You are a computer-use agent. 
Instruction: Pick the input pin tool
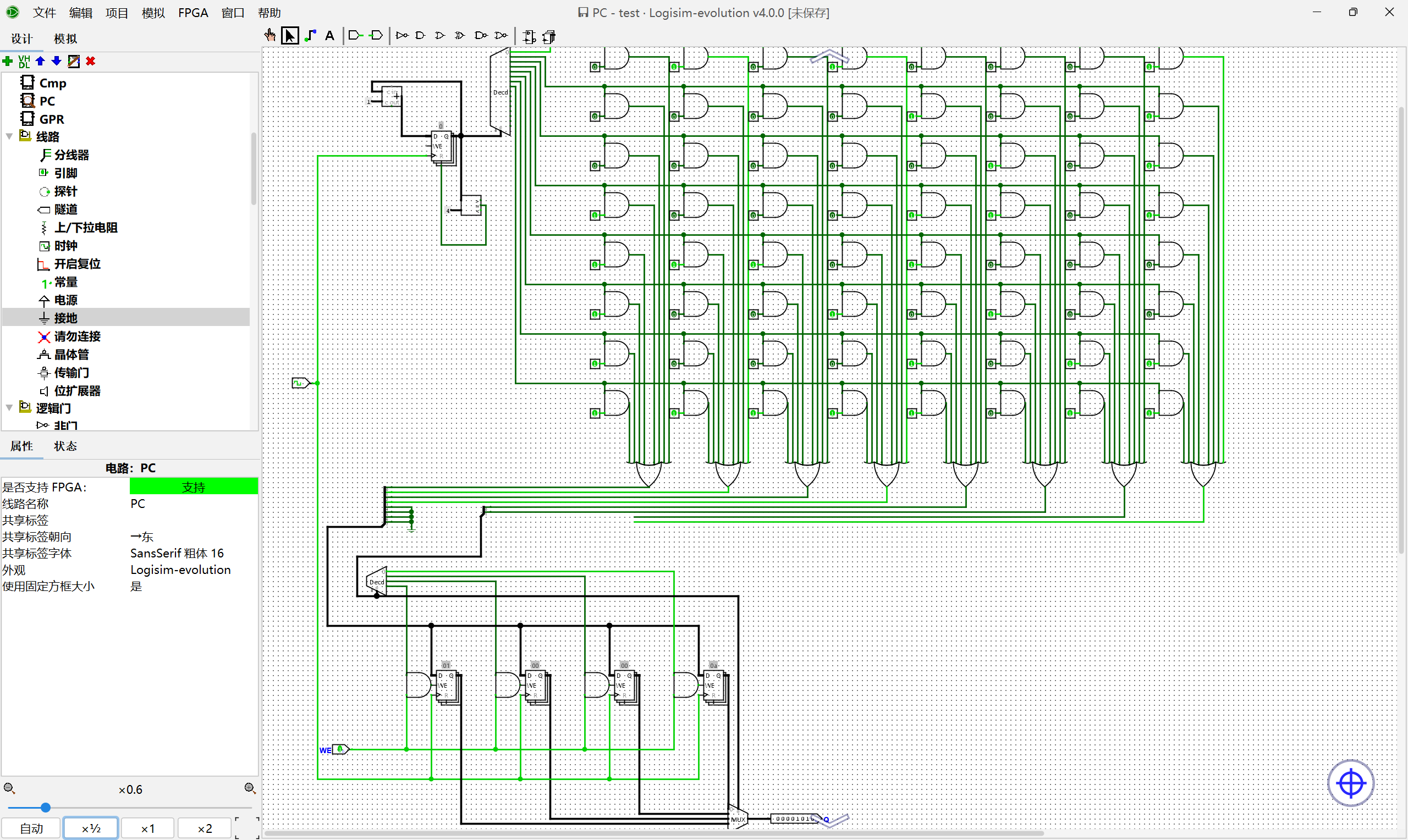pyautogui.click(x=355, y=36)
